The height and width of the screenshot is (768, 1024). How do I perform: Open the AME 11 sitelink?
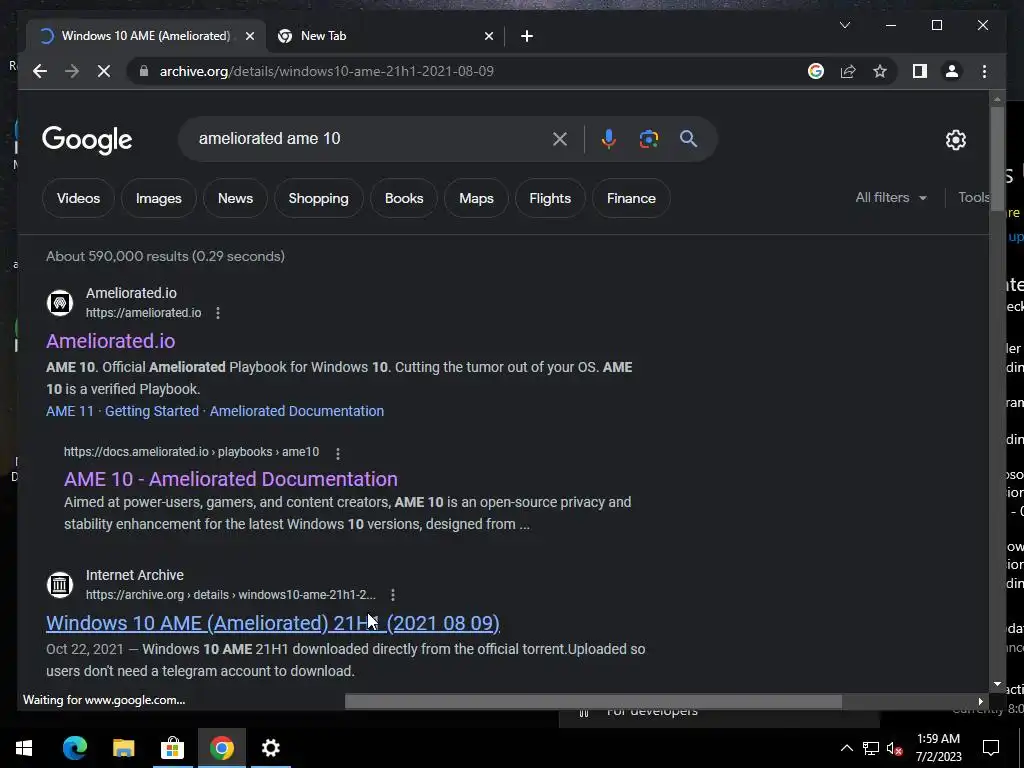pos(70,411)
